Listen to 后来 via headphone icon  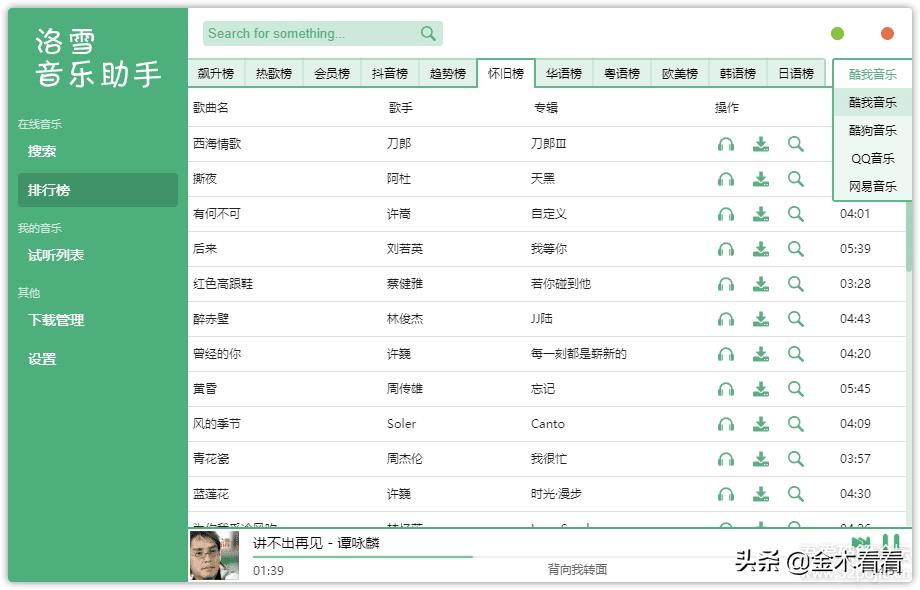[726, 249]
